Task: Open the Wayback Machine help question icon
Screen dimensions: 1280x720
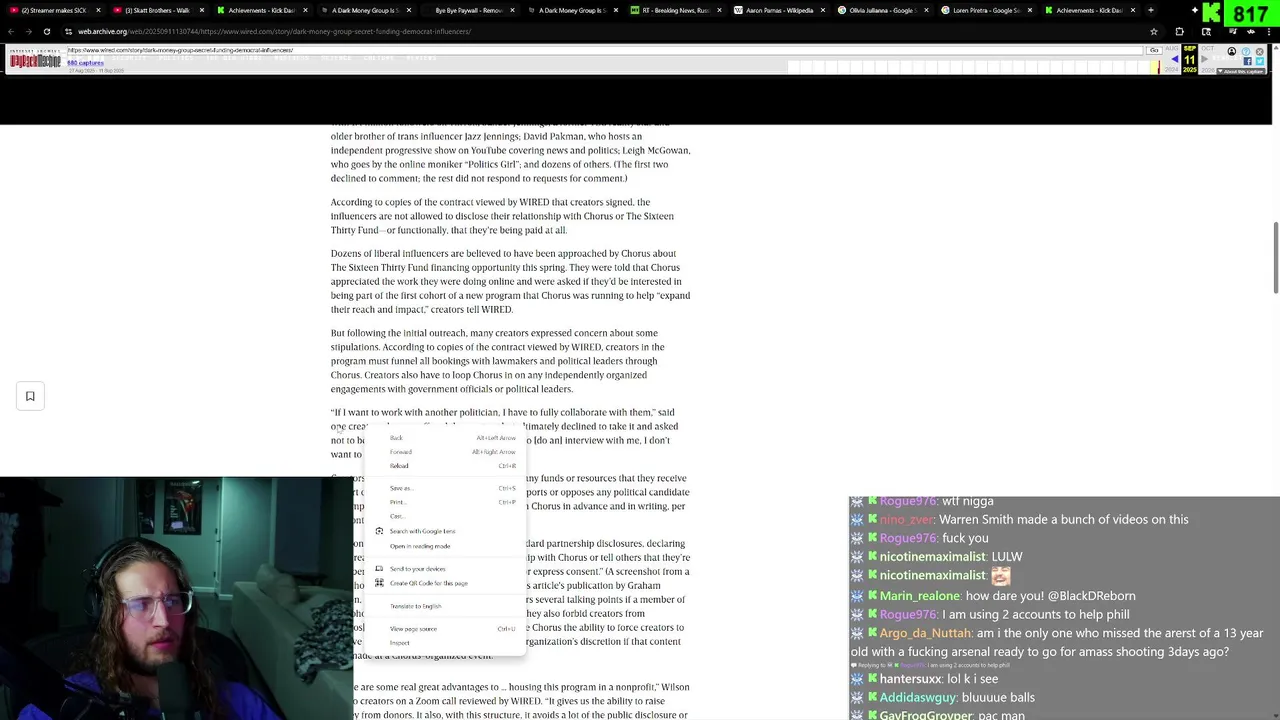Action: tap(1246, 51)
